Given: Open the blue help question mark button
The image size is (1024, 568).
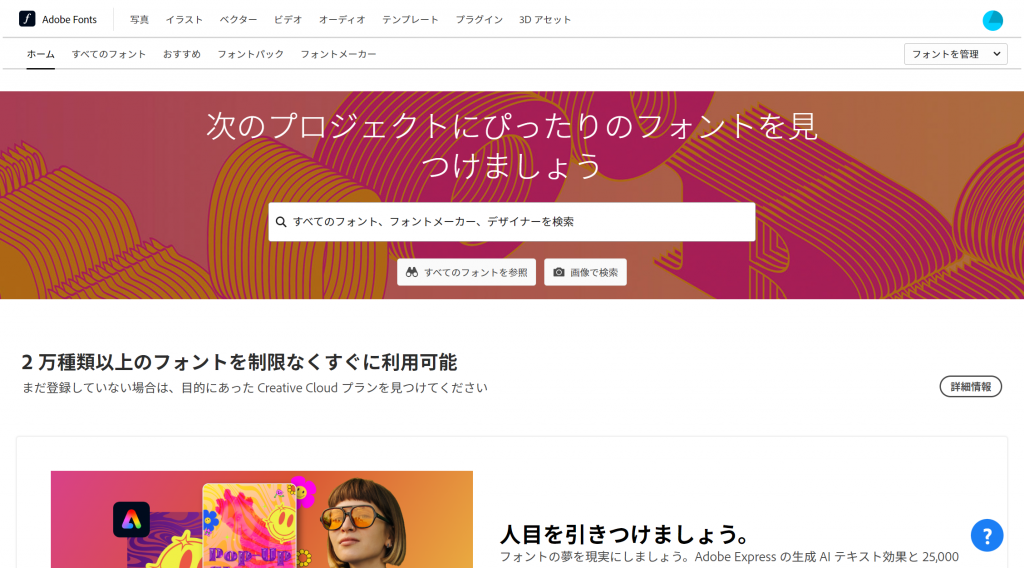Looking at the screenshot, I should pos(987,535).
